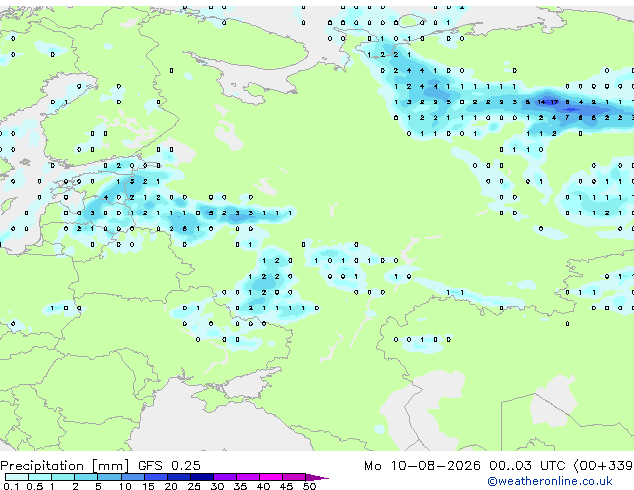Click the '00..03 UTC' time text
Screen dimensions: 634x490
(527, 466)
